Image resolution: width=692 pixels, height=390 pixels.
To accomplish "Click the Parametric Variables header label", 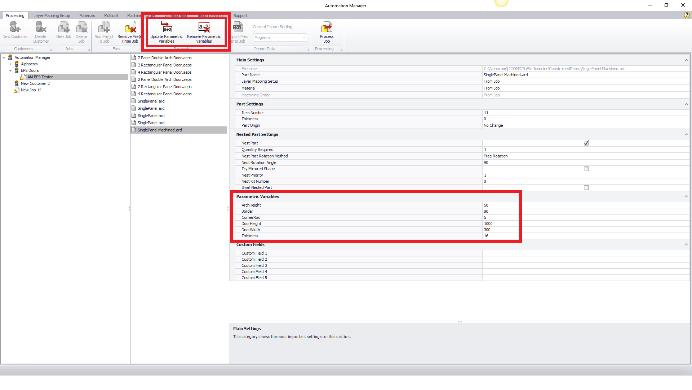I will 258,196.
